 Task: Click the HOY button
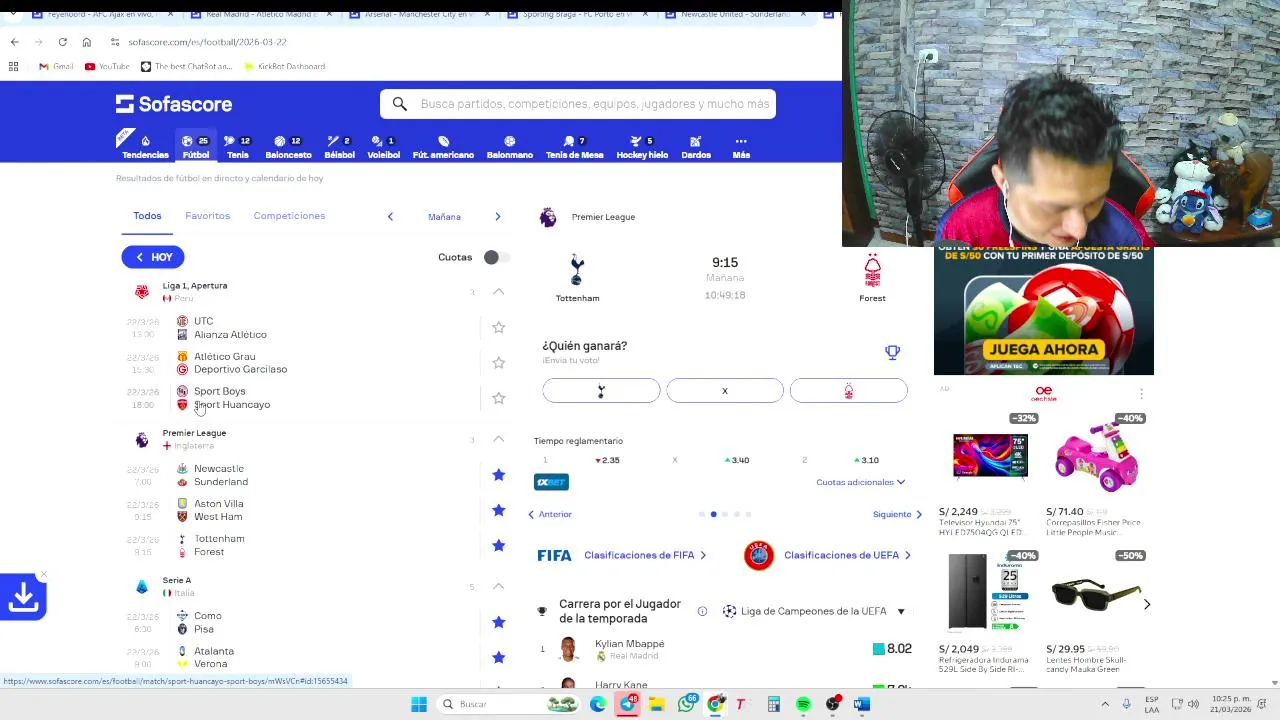point(153,257)
